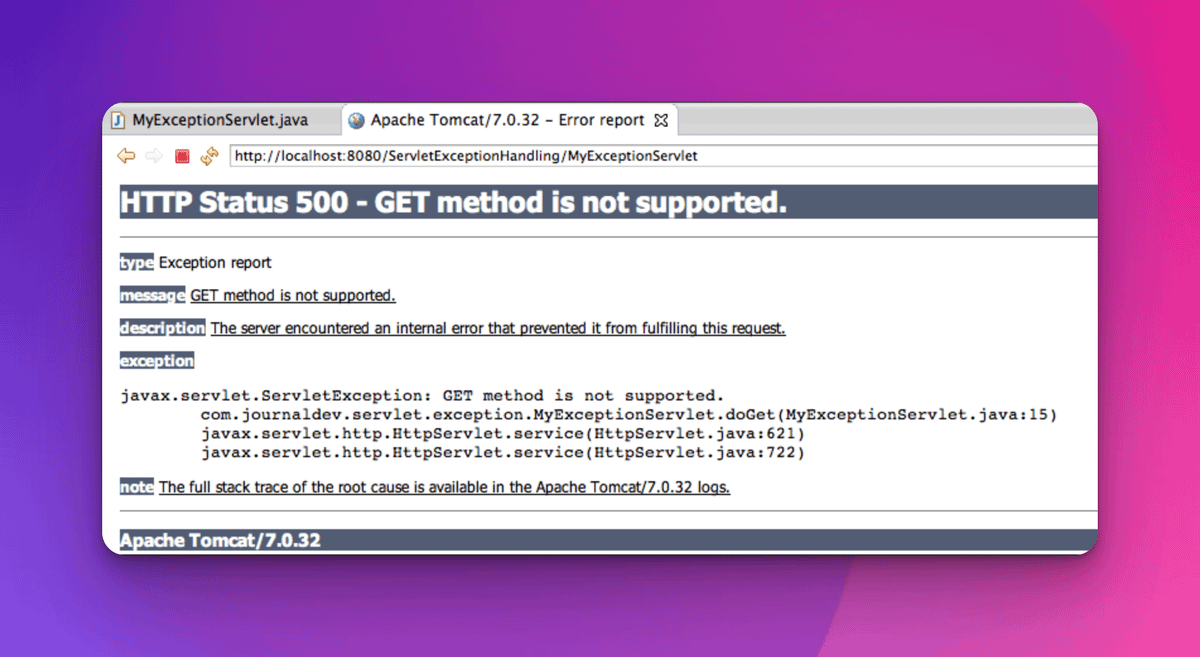The width and height of the screenshot is (1200, 657).
Task: Click the back arrow navigation icon
Action: pos(126,156)
